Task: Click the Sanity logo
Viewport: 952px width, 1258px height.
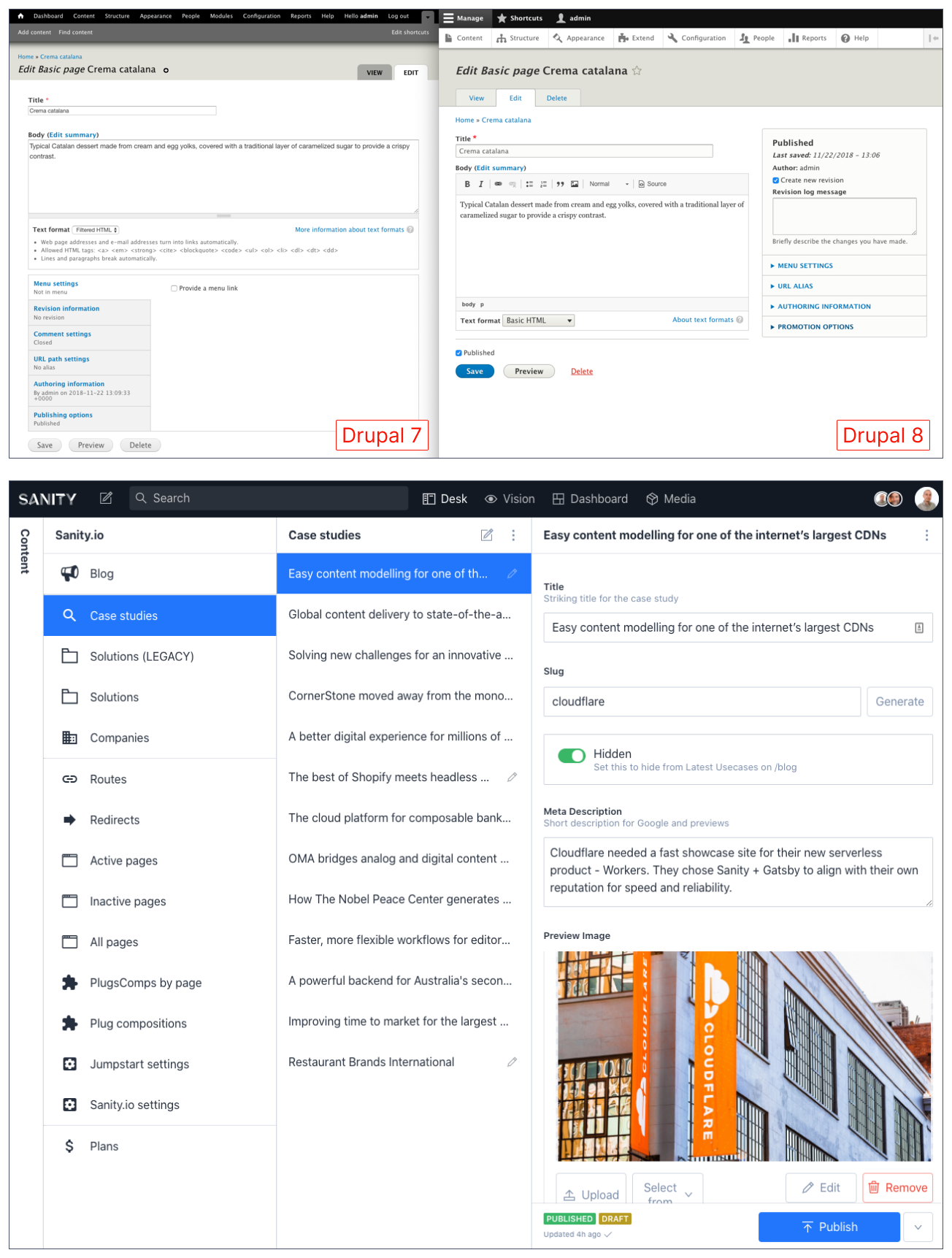Action: (47, 499)
